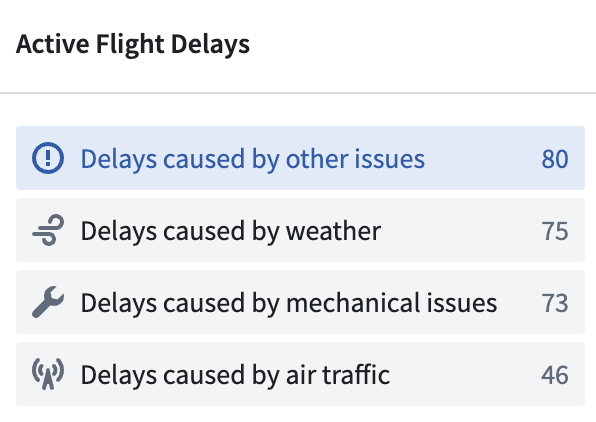Select the 'Delays caused by weather' row

300,230
